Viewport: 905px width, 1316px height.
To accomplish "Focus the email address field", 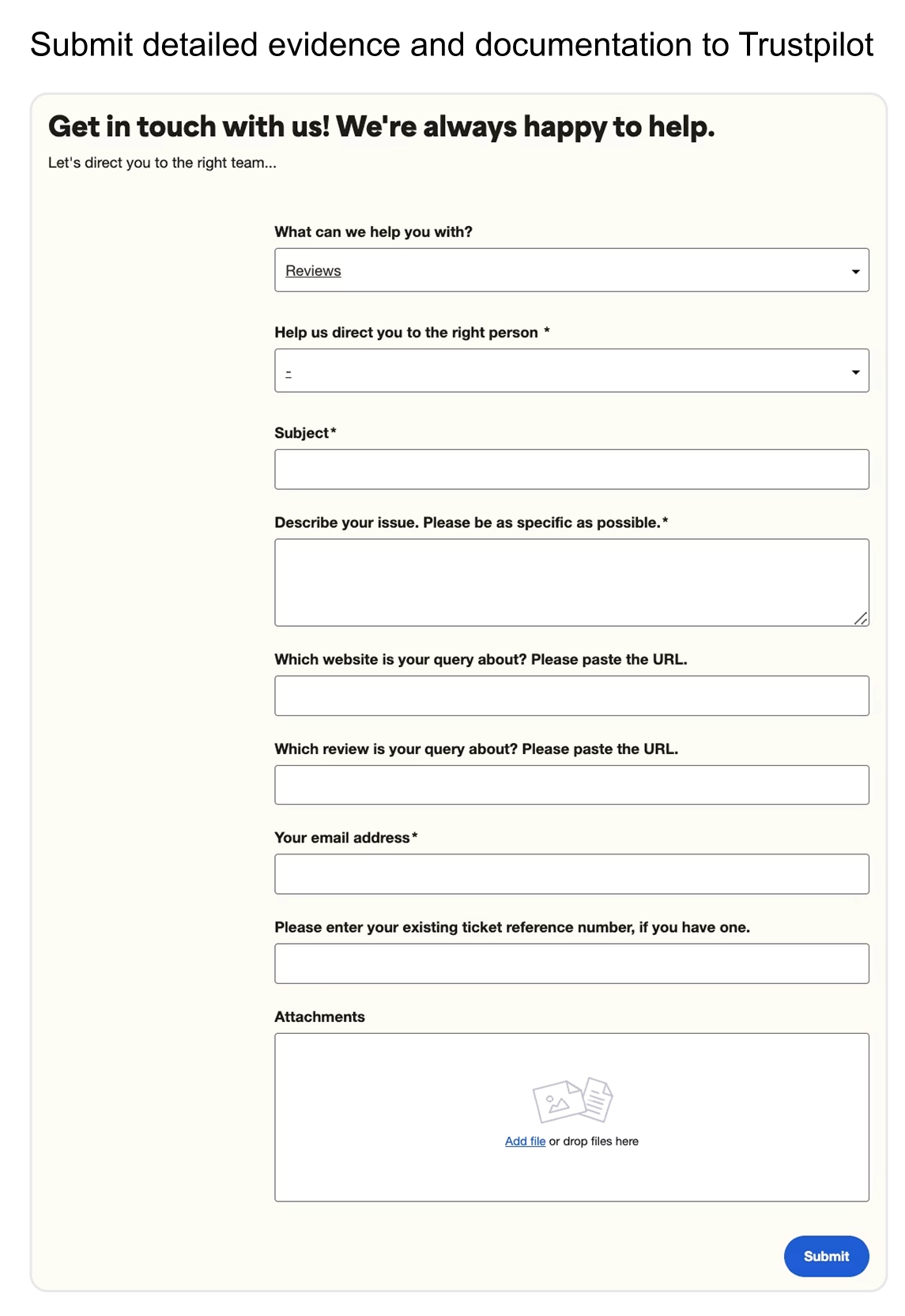I will click(x=571, y=874).
